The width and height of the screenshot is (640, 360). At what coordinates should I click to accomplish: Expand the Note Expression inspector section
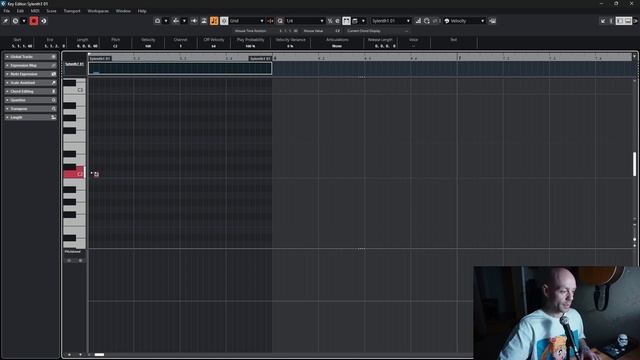pos(31,74)
